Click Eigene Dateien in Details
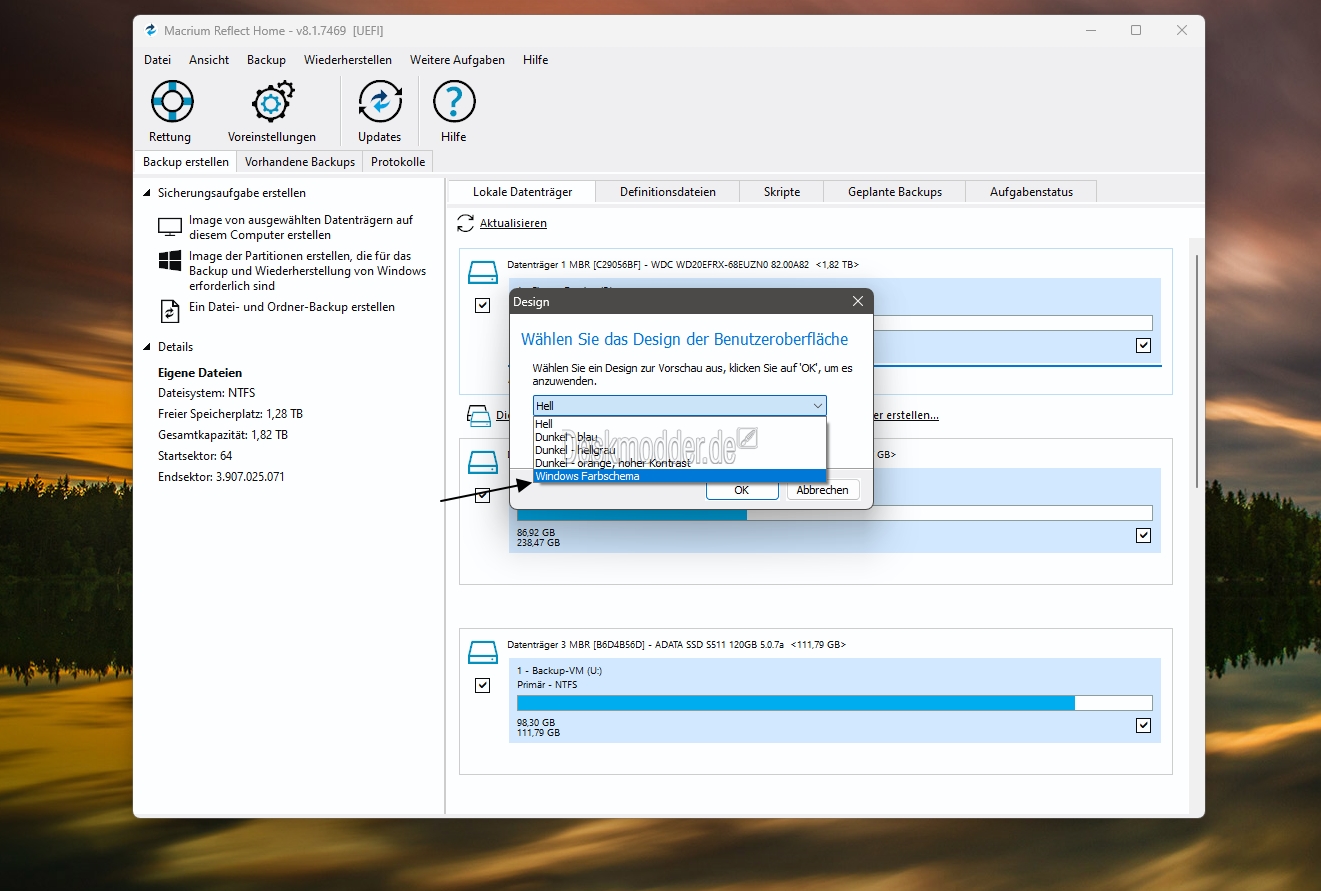 200,373
